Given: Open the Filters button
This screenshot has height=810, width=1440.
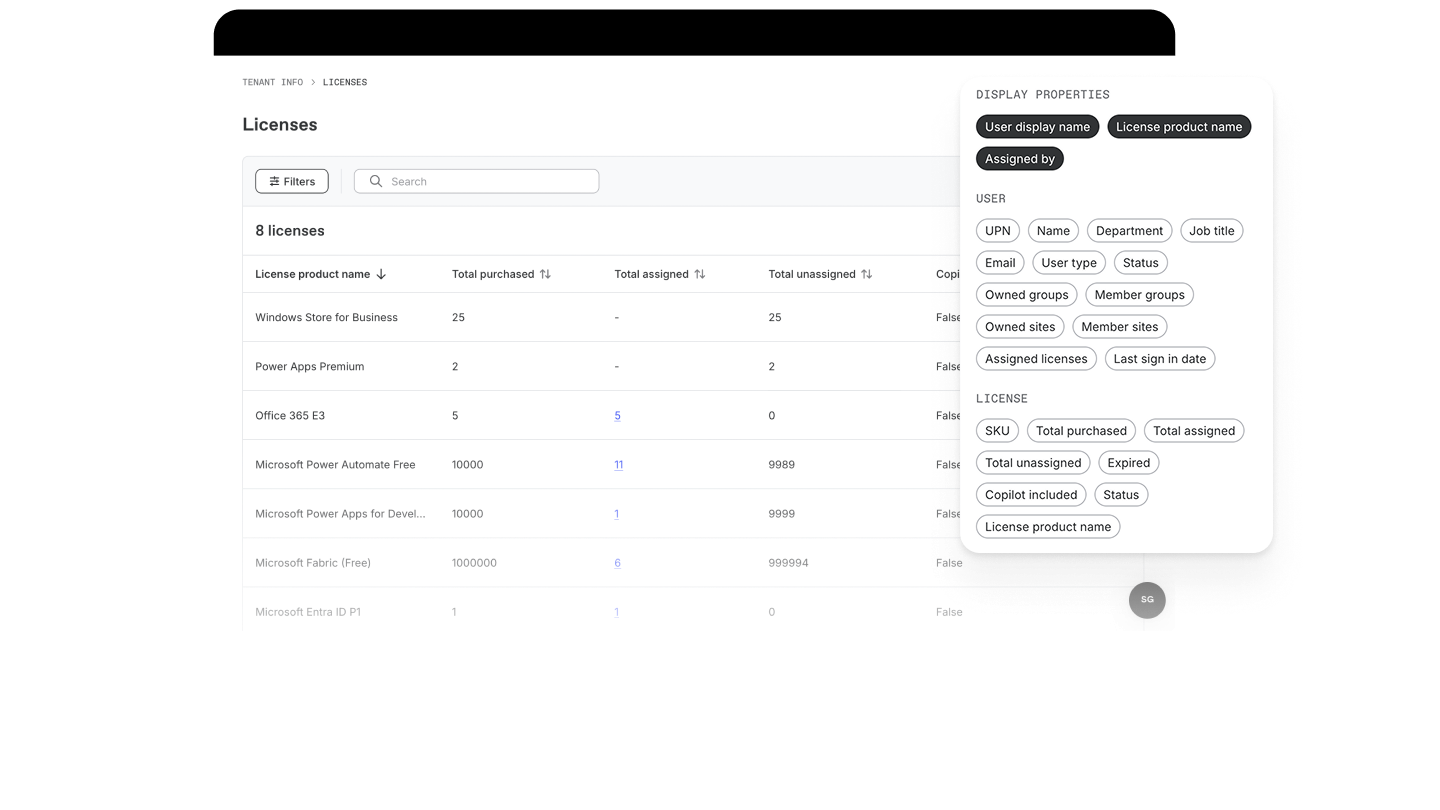Looking at the screenshot, I should 292,181.
